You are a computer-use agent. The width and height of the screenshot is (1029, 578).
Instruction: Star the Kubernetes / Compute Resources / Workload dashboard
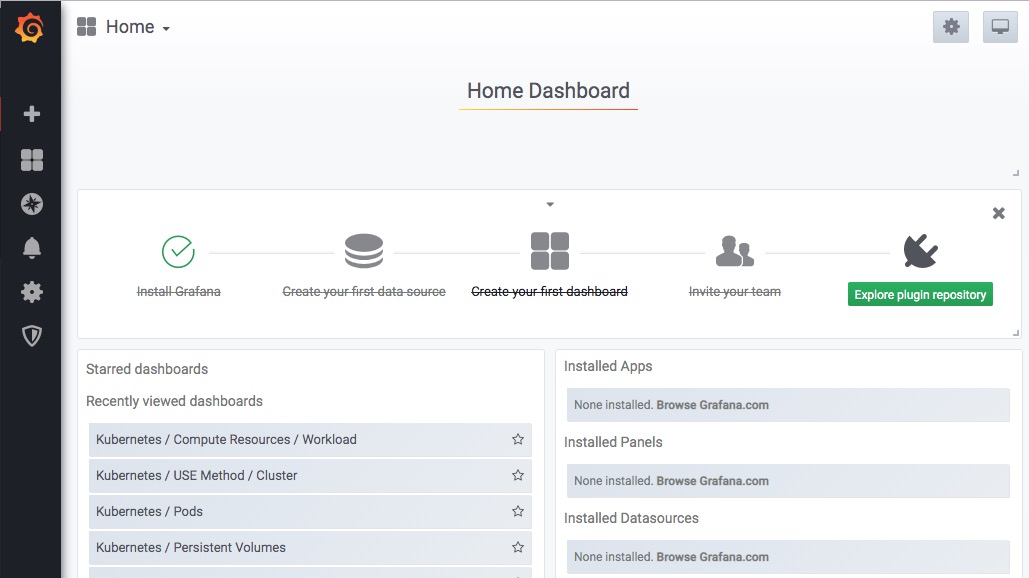[518, 439]
